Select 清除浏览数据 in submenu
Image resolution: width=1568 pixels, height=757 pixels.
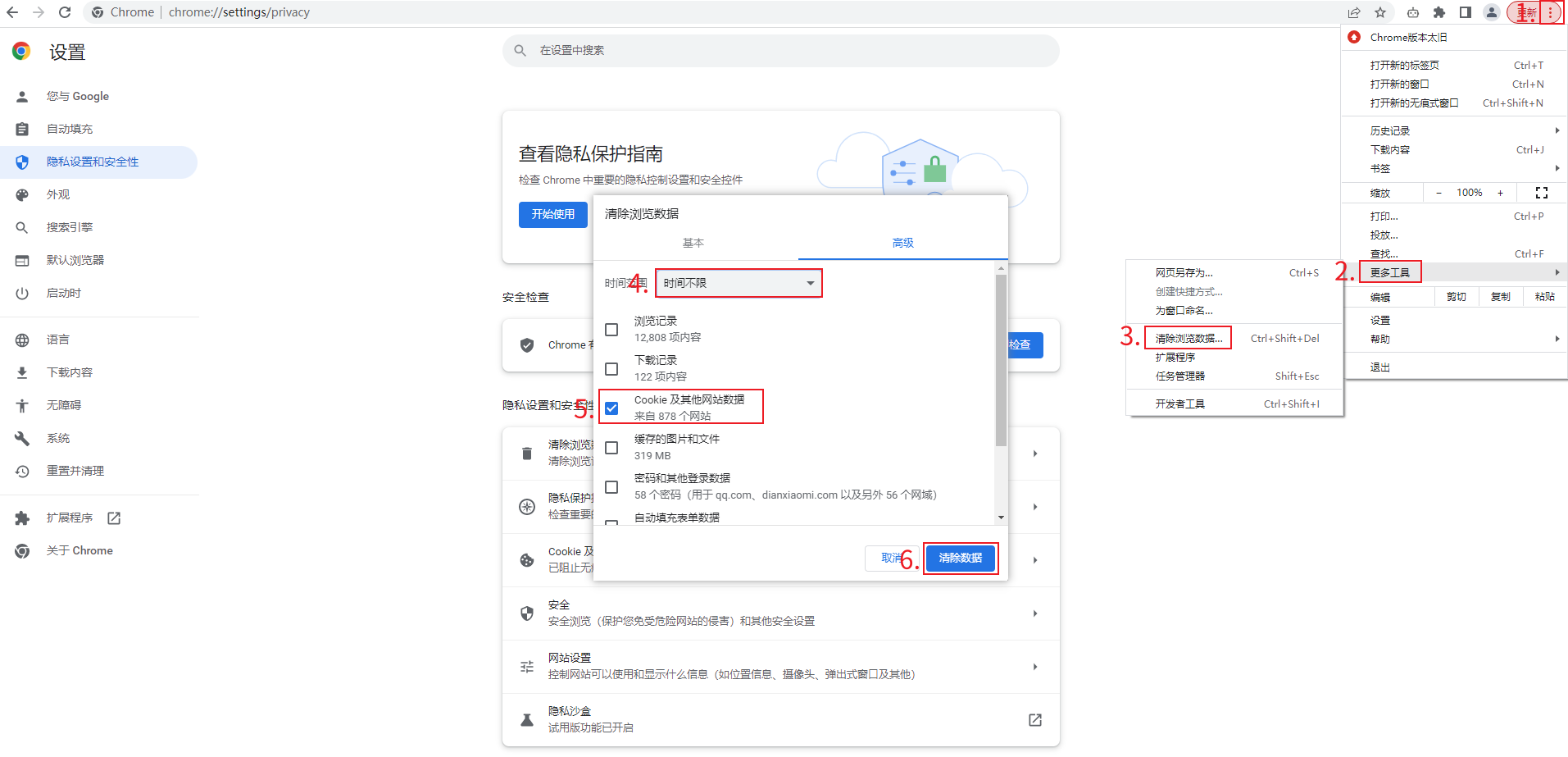(1188, 338)
